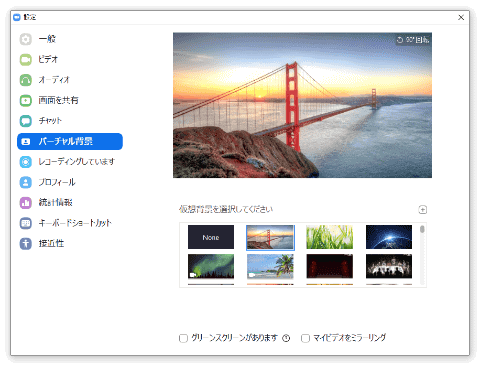Image resolution: width=480 pixels, height=366 pixels.
Task: Choose the Golden Gate Bridge background thumbnail
Action: point(270,237)
